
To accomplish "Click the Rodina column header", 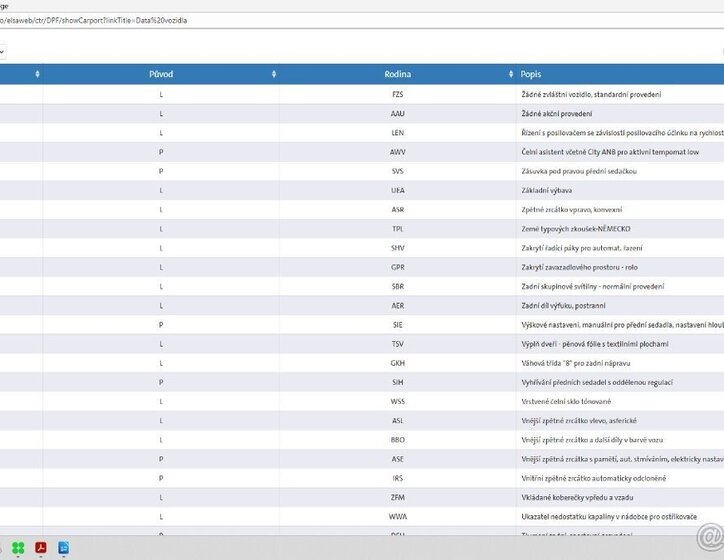I will (397, 74).
